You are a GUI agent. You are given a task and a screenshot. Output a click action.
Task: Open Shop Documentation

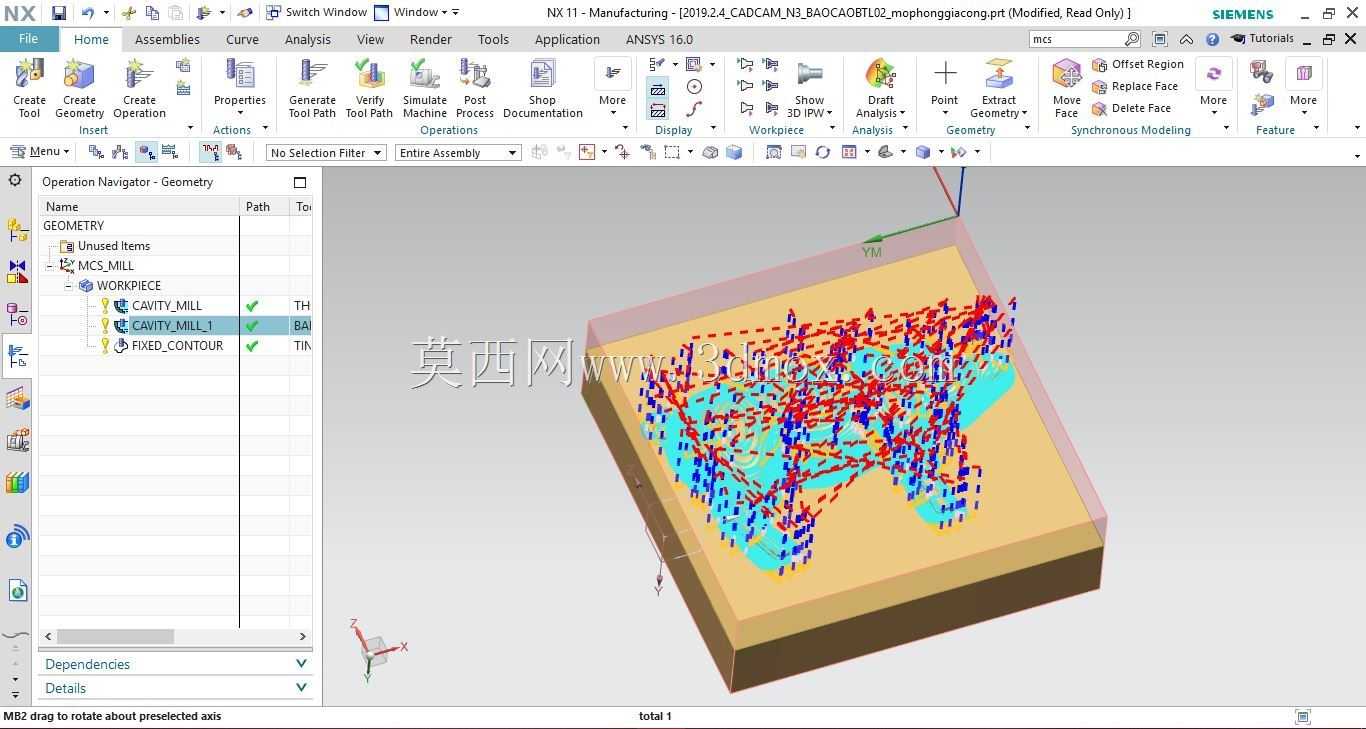pos(543,88)
